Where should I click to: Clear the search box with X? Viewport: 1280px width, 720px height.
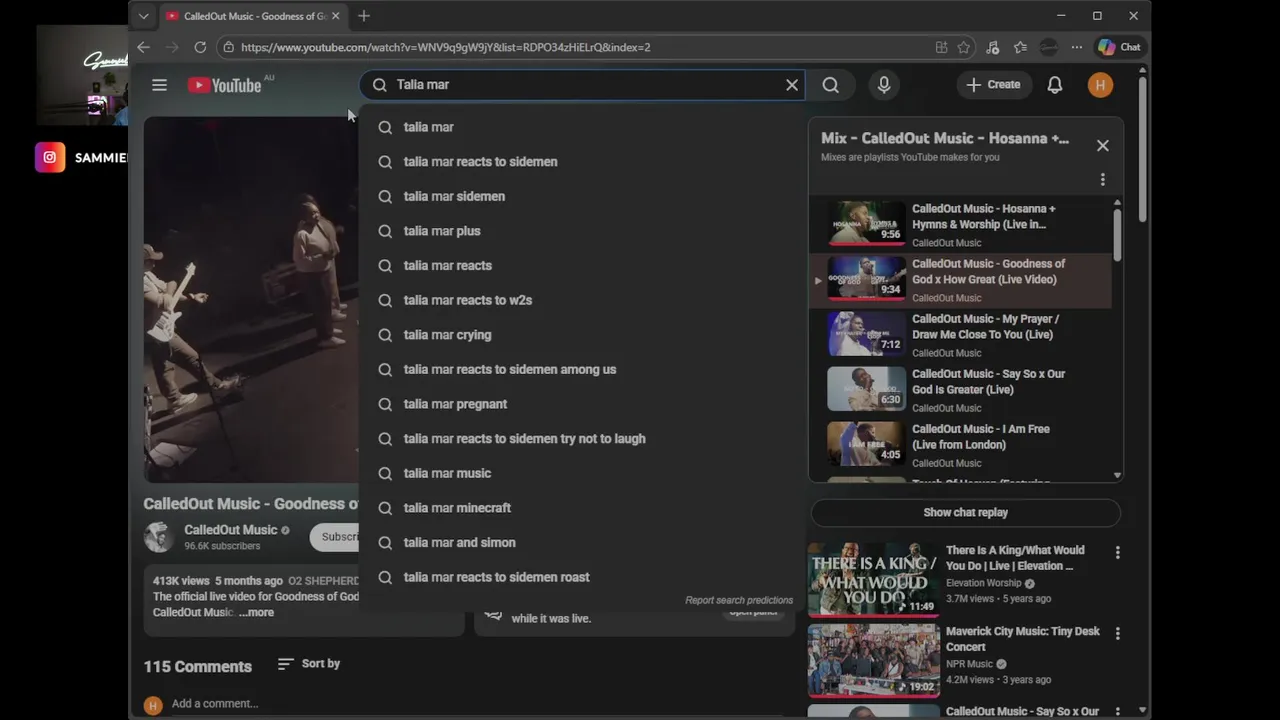[792, 85]
